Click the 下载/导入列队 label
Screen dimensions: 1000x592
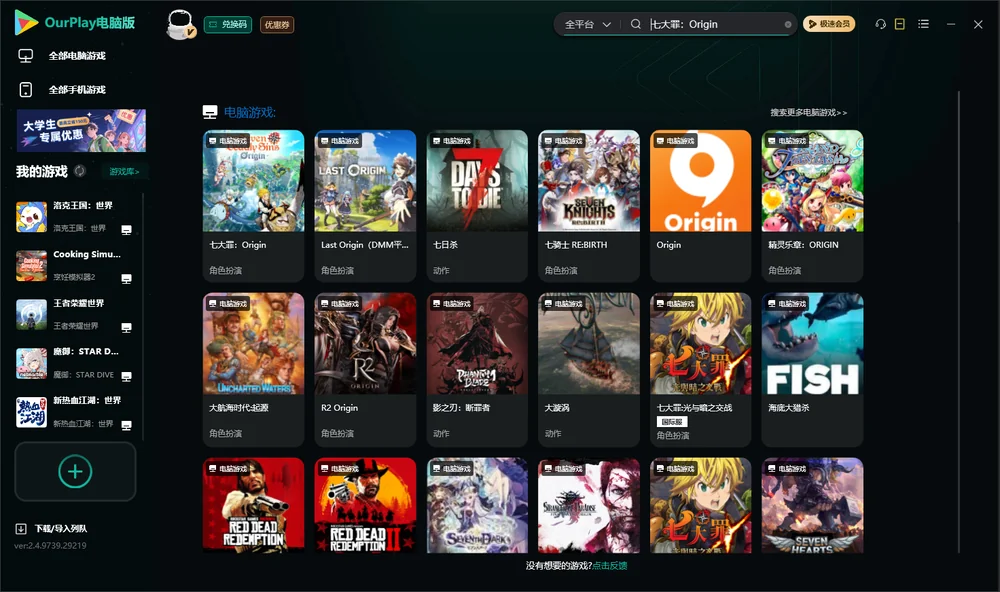61,528
